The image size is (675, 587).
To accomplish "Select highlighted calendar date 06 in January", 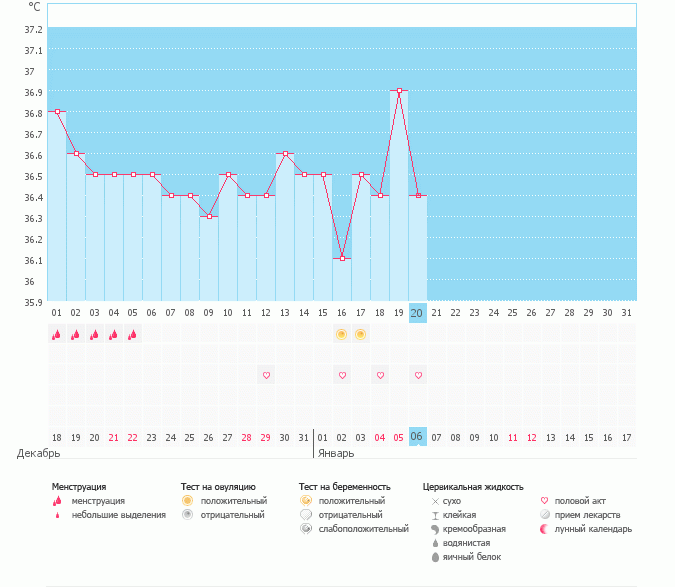I will (x=418, y=437).
